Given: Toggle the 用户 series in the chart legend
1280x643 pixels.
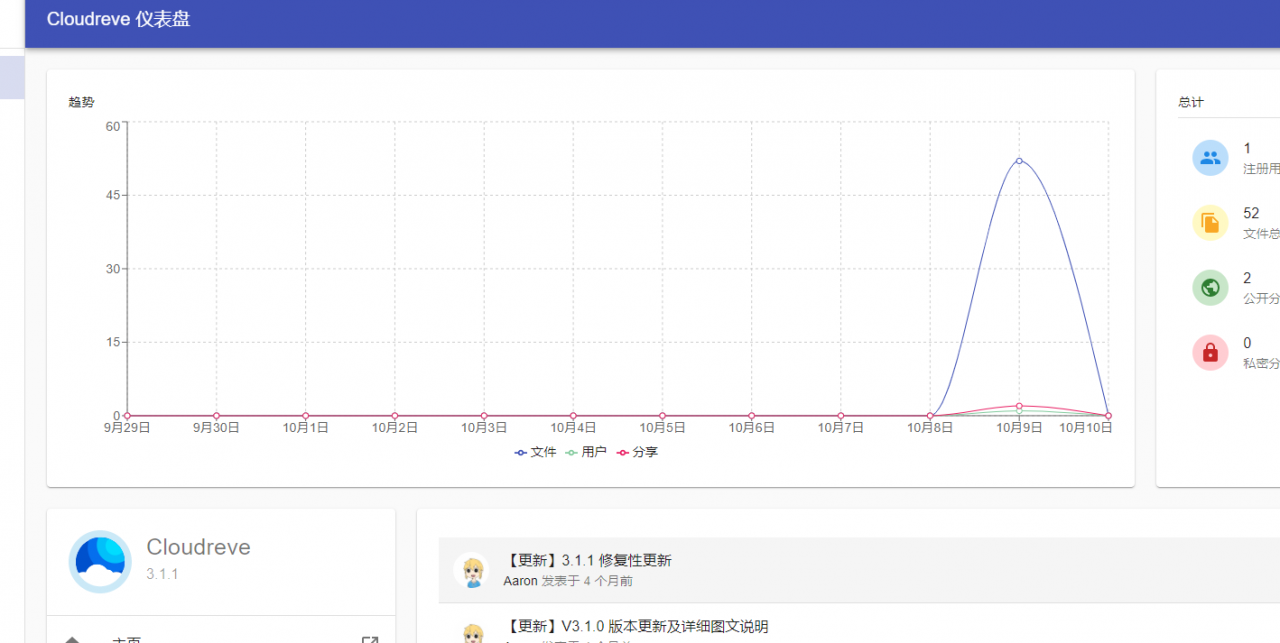Looking at the screenshot, I should (x=586, y=452).
